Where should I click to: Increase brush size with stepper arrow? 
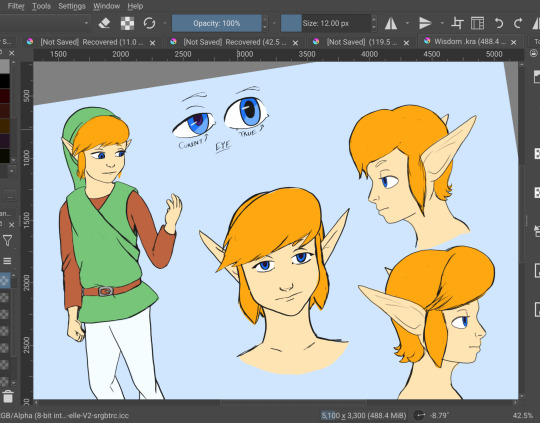click(x=374, y=19)
